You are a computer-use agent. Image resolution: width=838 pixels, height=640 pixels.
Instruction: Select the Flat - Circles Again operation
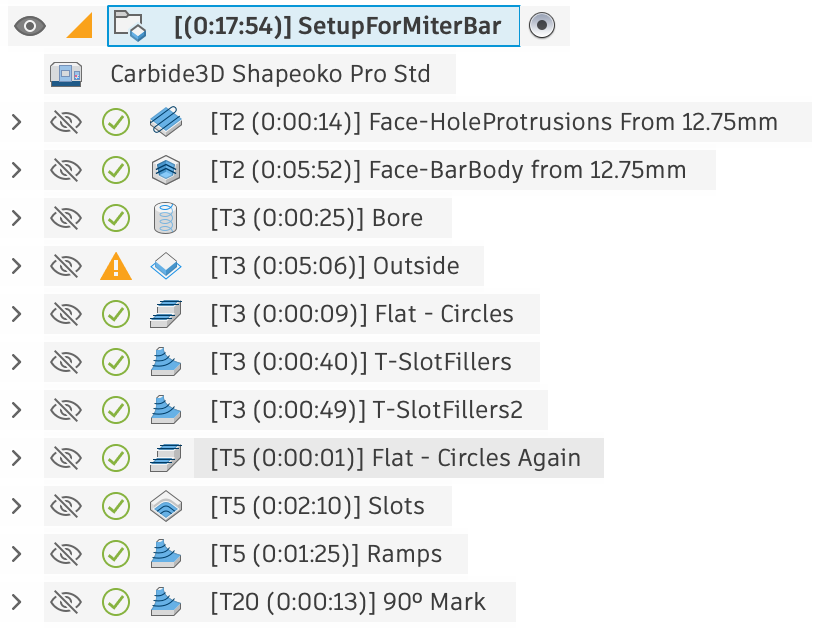click(396, 458)
